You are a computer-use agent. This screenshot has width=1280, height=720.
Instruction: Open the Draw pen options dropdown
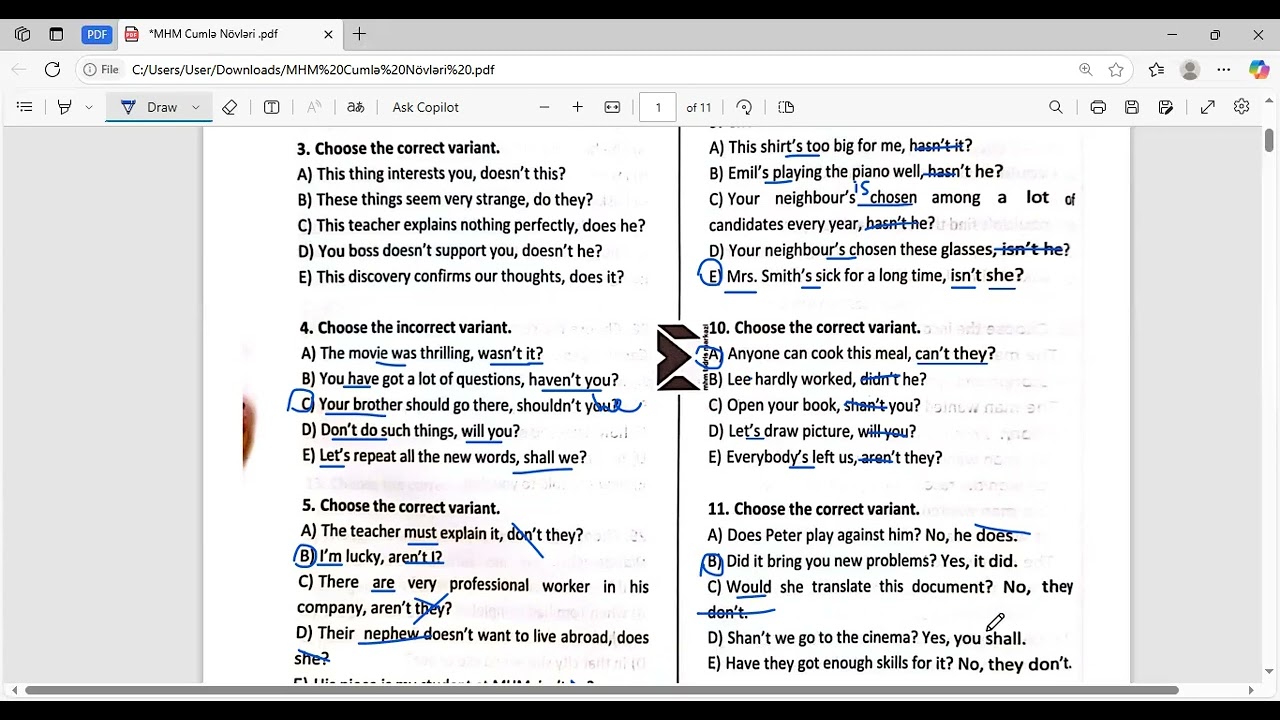[x=196, y=107]
